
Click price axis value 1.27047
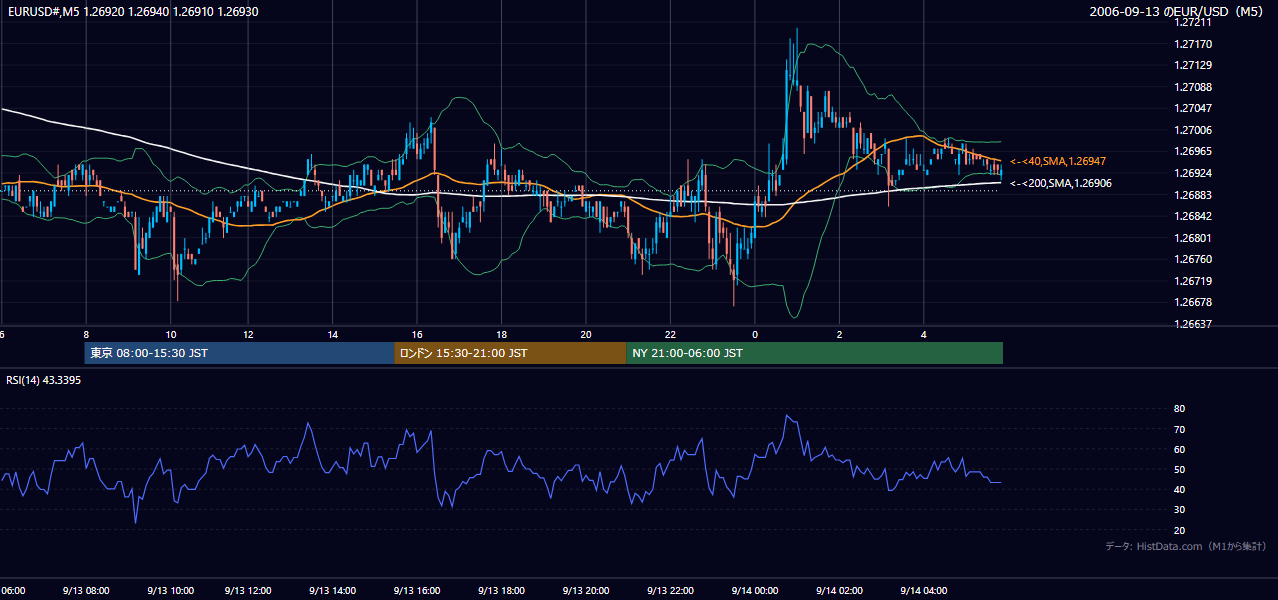coord(1194,109)
